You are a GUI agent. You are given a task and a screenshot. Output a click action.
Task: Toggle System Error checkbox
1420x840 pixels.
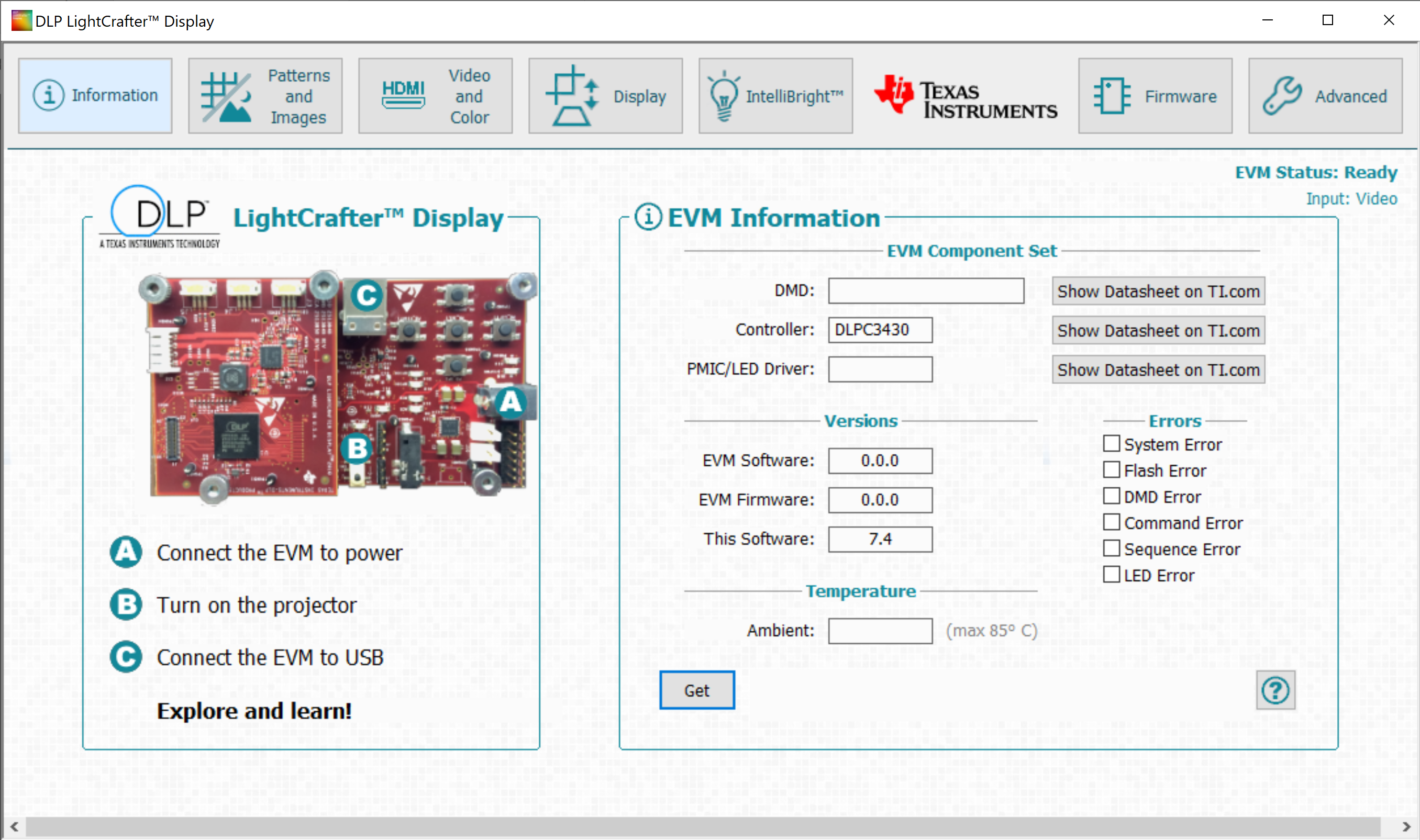tap(1112, 444)
